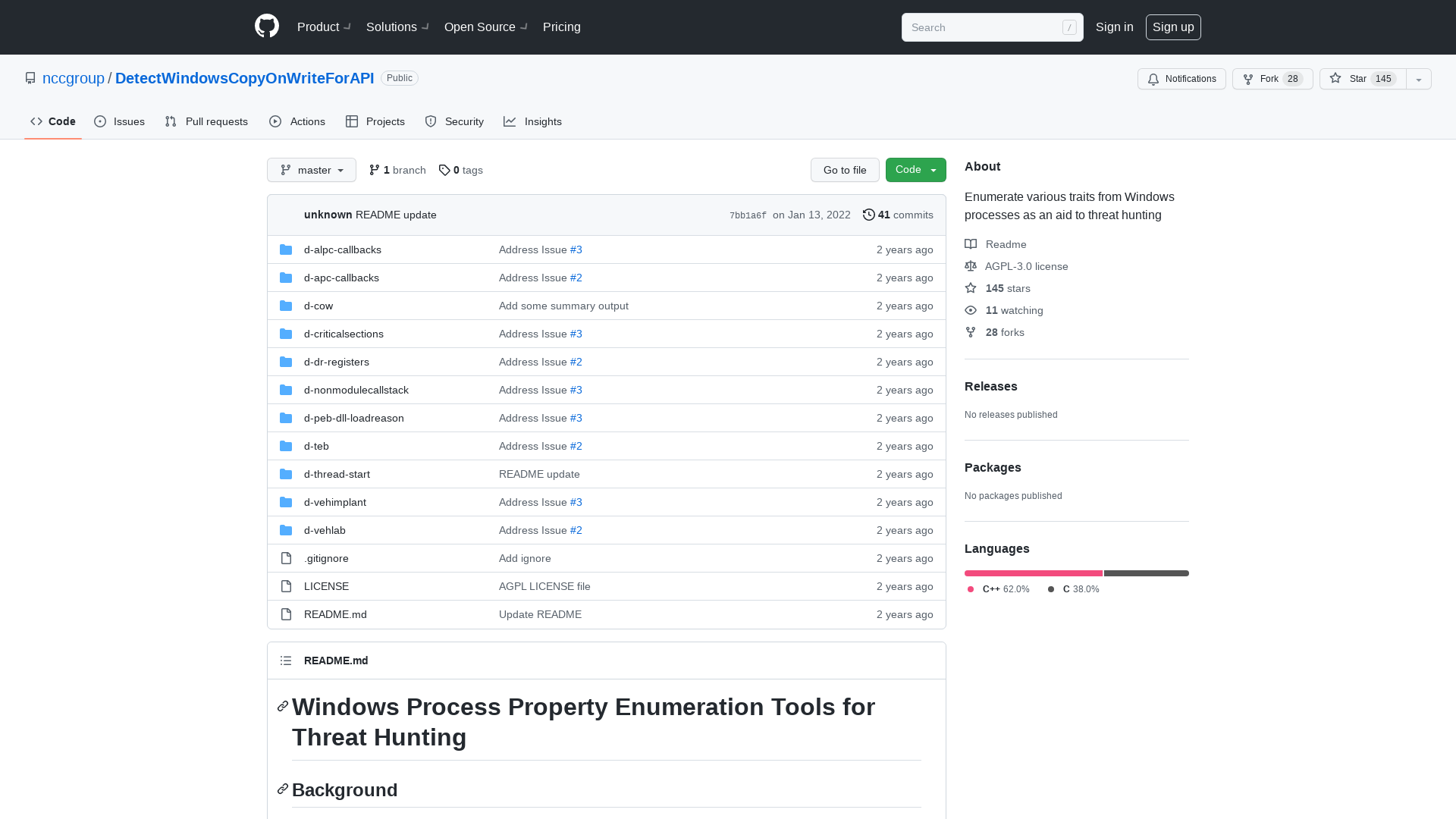The height and width of the screenshot is (819, 1456).
Task: Click the GitHub logo icon
Action: coord(267,27)
